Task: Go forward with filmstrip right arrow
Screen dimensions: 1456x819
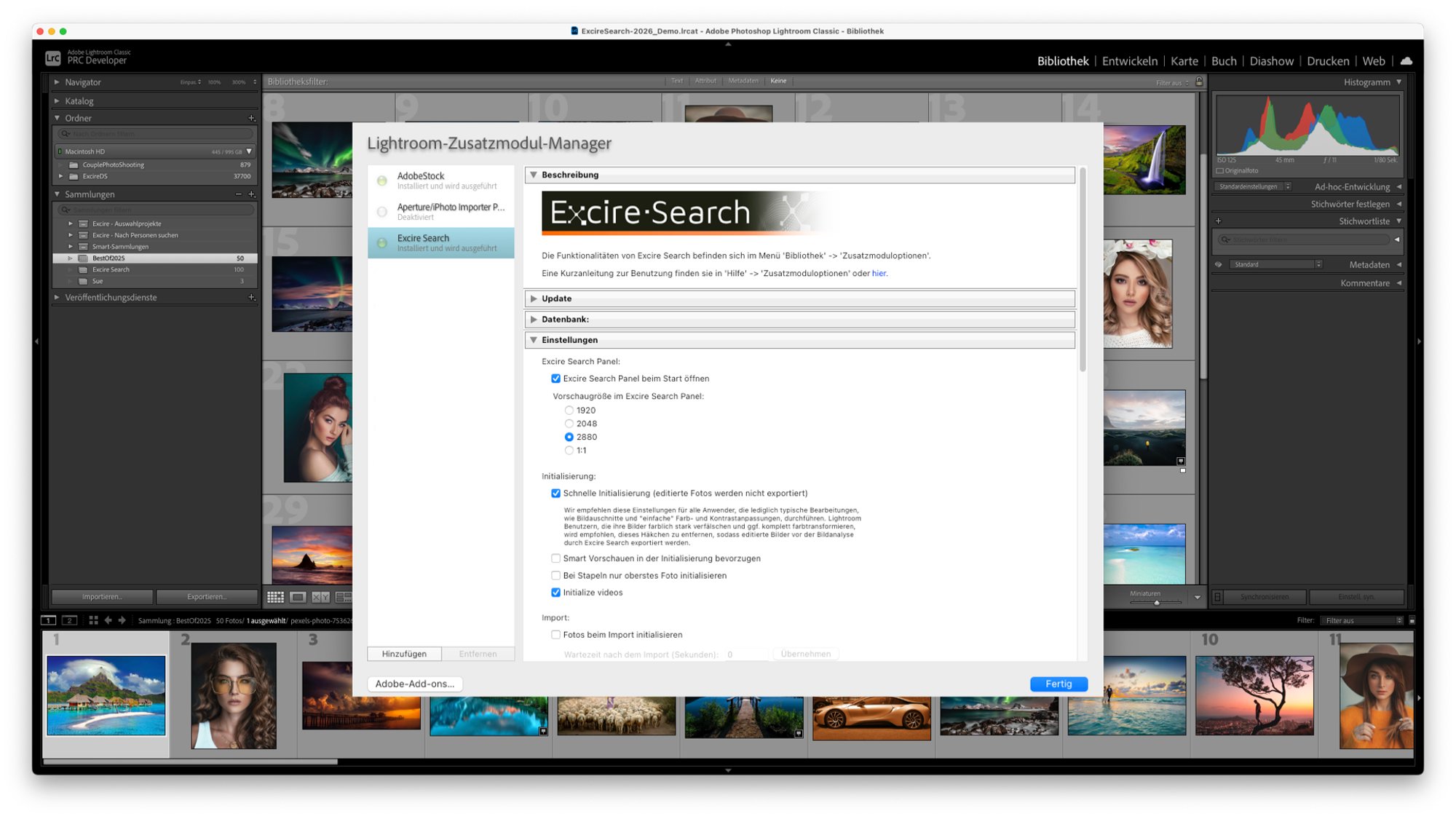Action: 122,620
